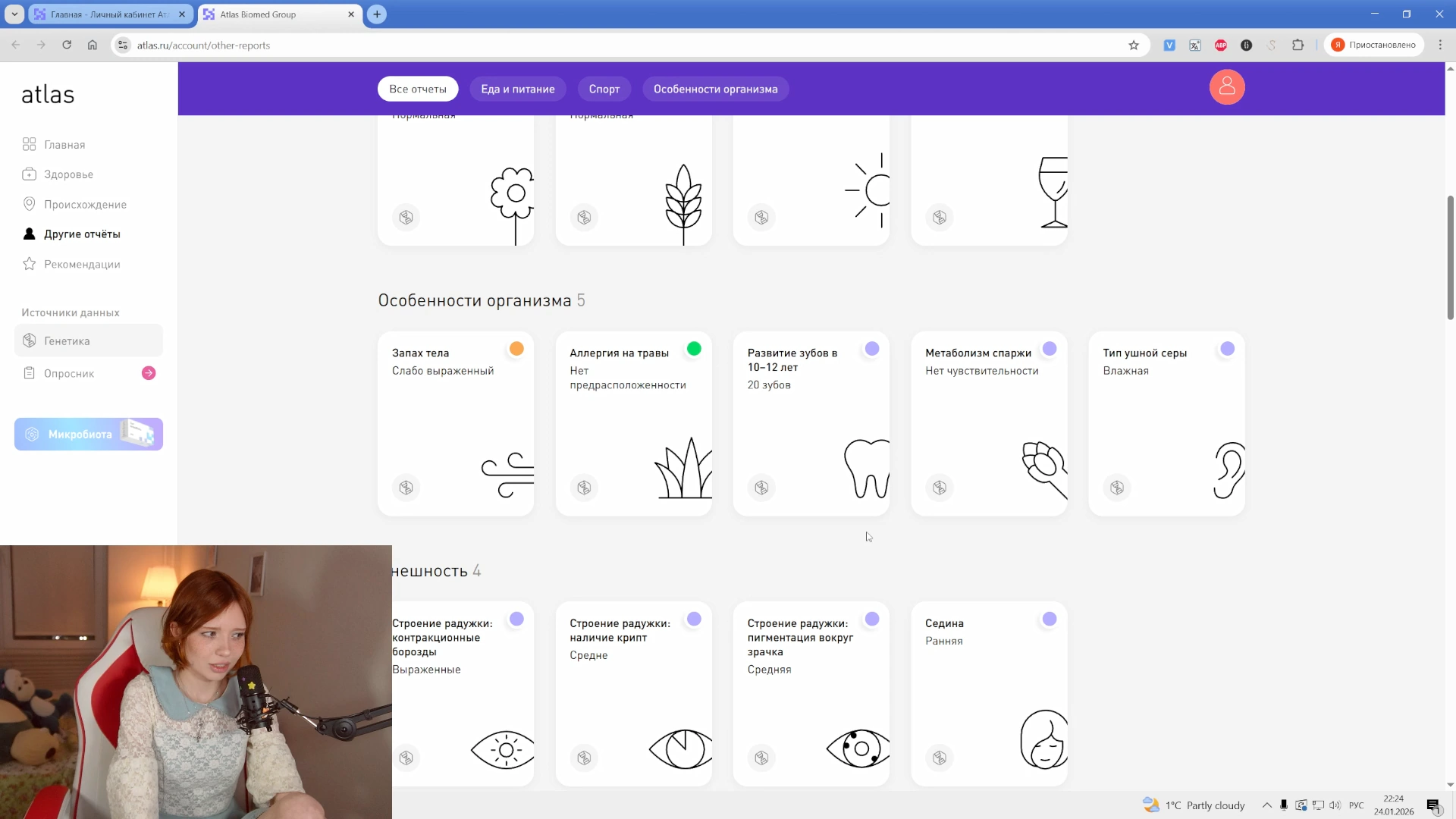Click the user profile avatar icon
The width and height of the screenshot is (1456, 819).
[1226, 87]
